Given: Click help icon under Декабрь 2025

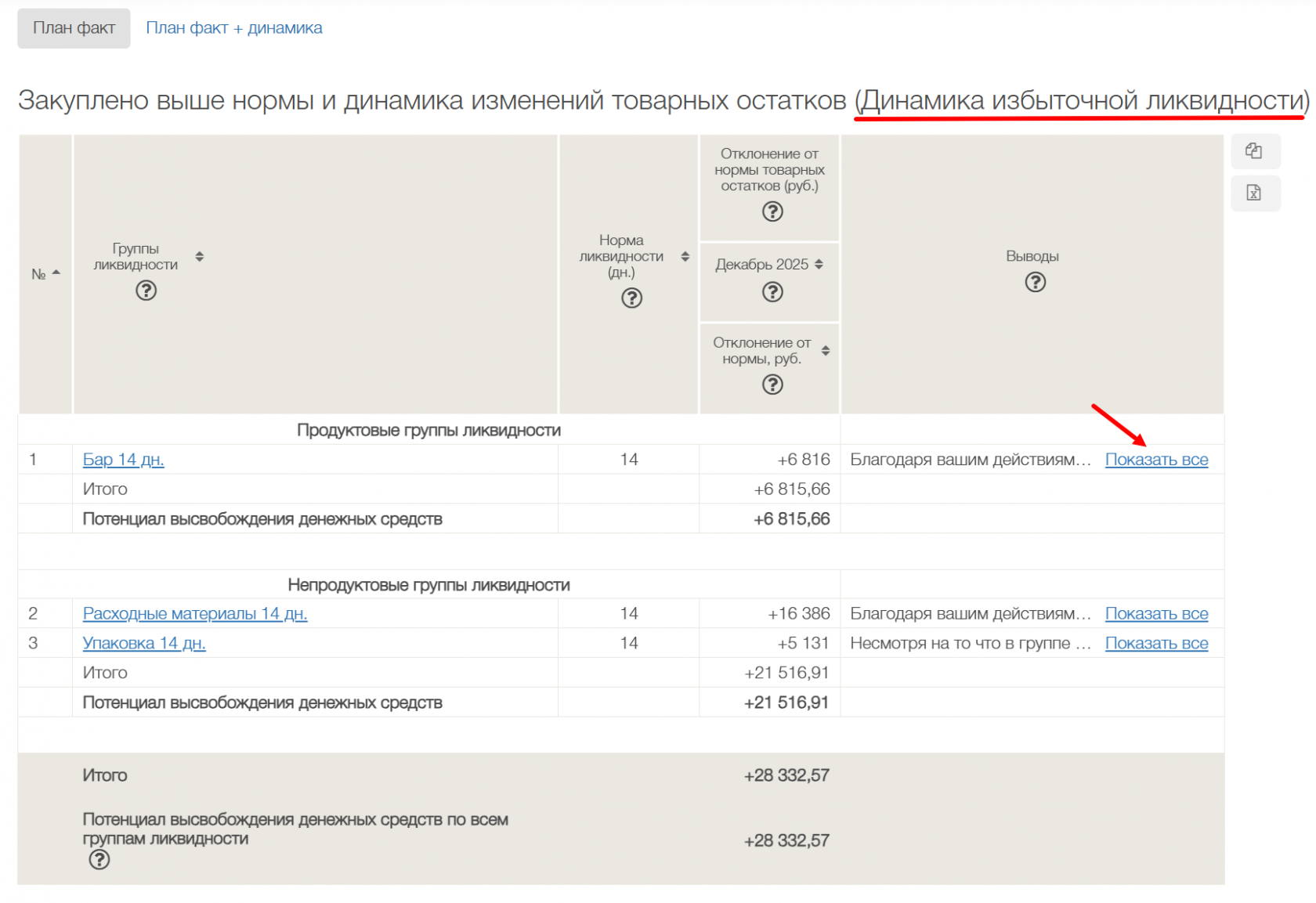Looking at the screenshot, I should [x=772, y=292].
